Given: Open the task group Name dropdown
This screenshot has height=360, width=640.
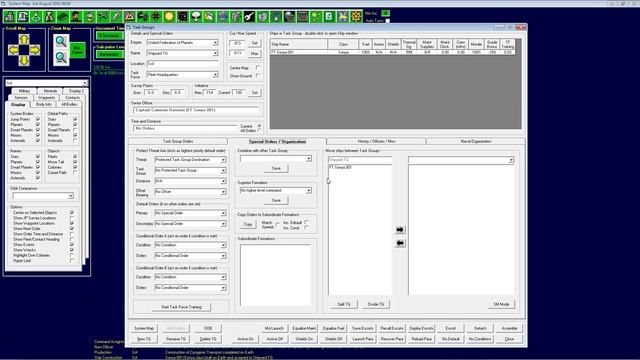Looking at the screenshot, I should tap(215, 53).
